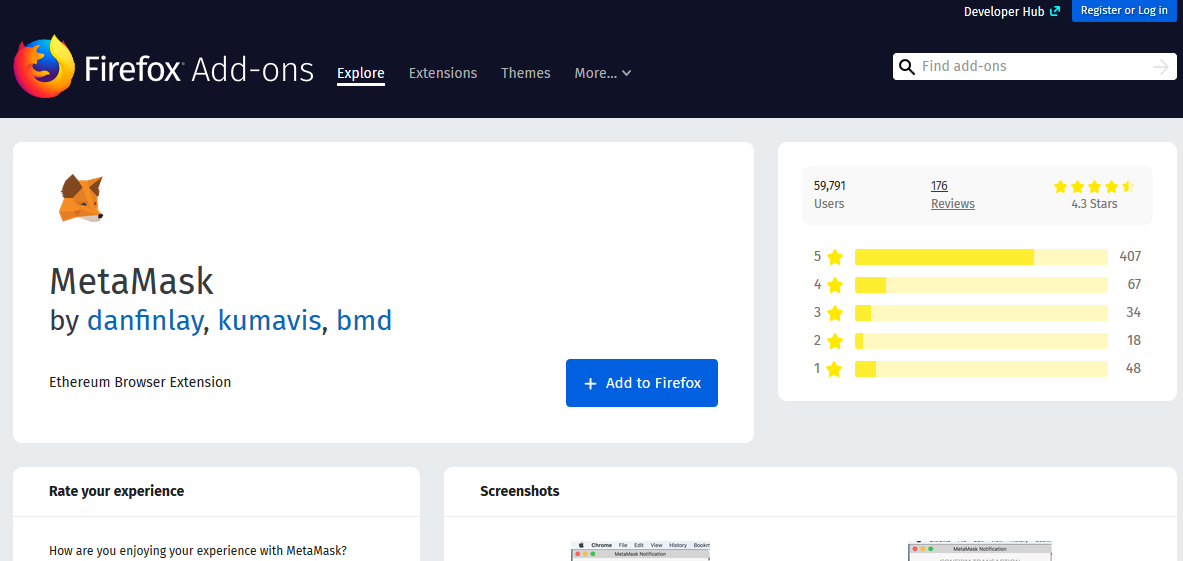Click the Screenshots heading
The height and width of the screenshot is (561, 1183).
click(520, 491)
